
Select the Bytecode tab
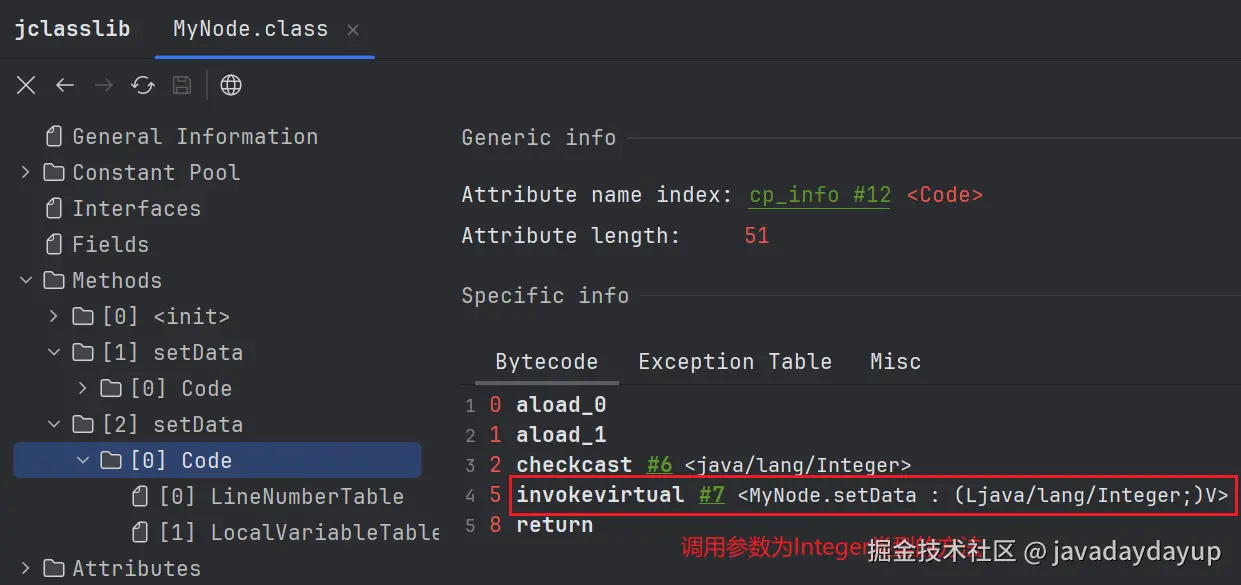tap(546, 362)
